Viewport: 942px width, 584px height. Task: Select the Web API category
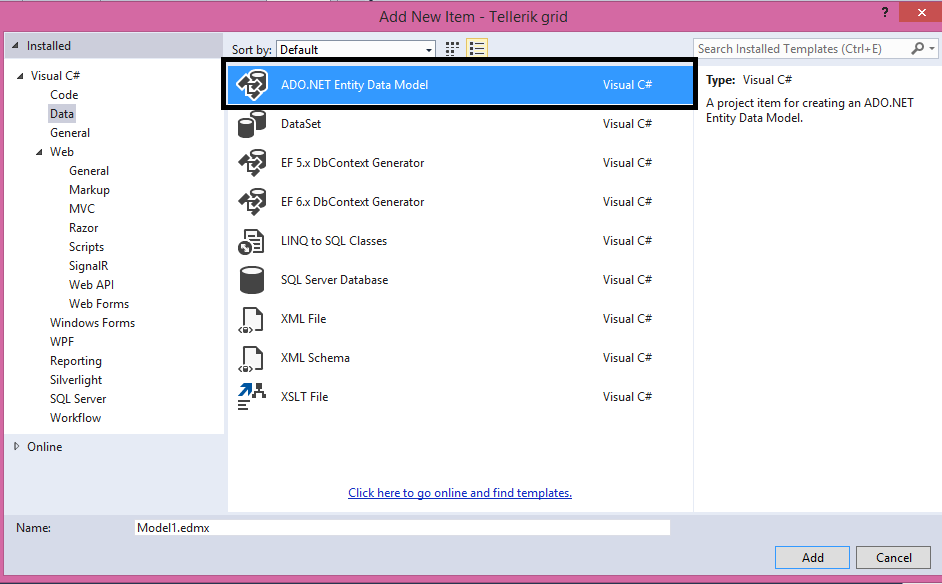(x=91, y=285)
